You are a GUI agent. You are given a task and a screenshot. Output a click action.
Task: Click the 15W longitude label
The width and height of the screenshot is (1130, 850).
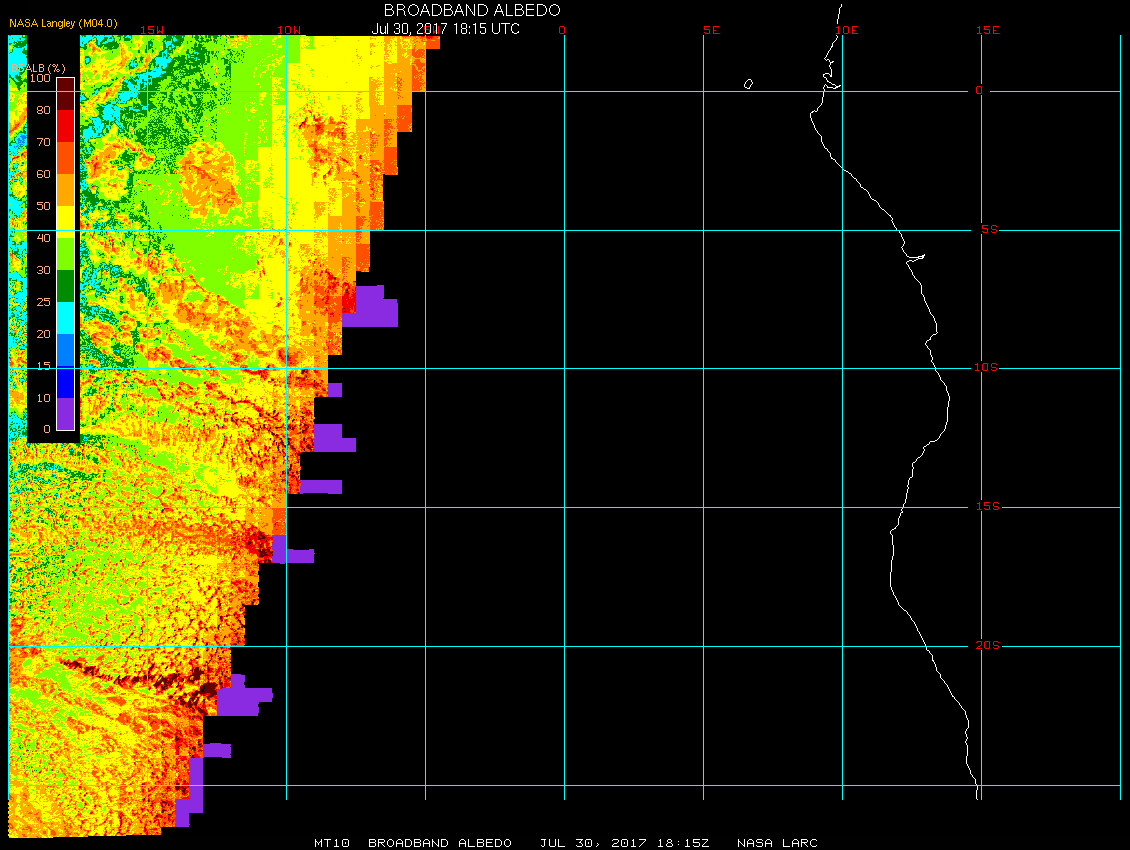[151, 30]
